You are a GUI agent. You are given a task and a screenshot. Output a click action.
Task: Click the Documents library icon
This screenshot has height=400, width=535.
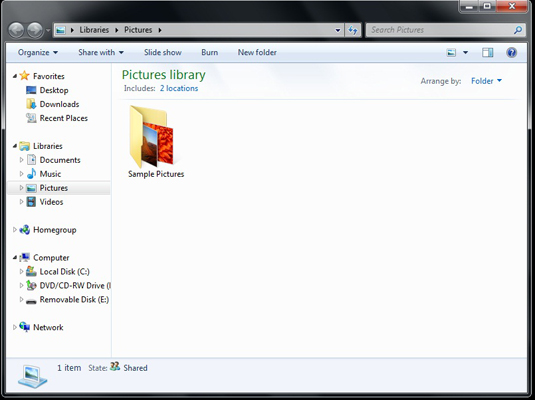click(31, 160)
